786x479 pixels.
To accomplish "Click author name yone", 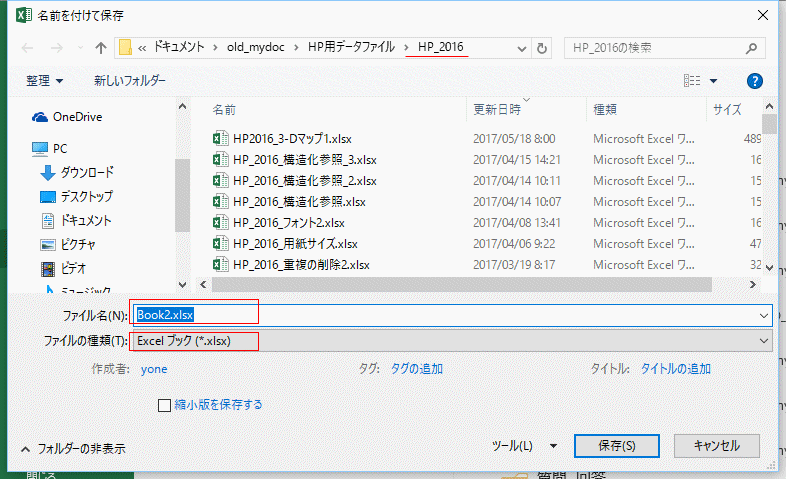I will tap(154, 369).
